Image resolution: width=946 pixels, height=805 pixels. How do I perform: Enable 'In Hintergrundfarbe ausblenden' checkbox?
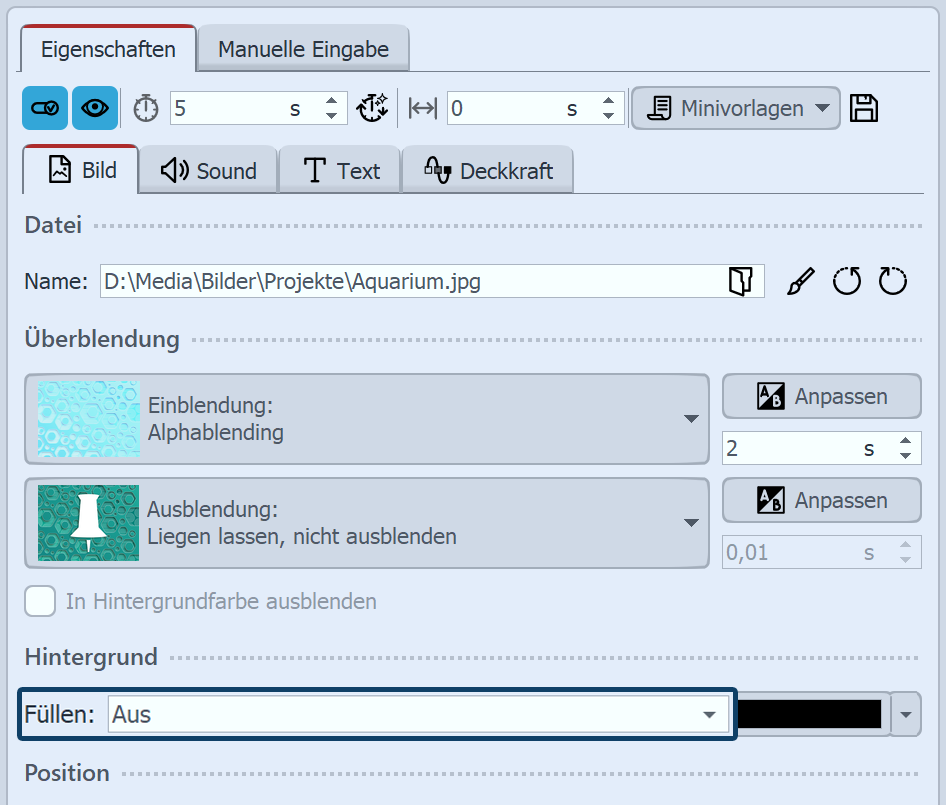pyautogui.click(x=40, y=601)
